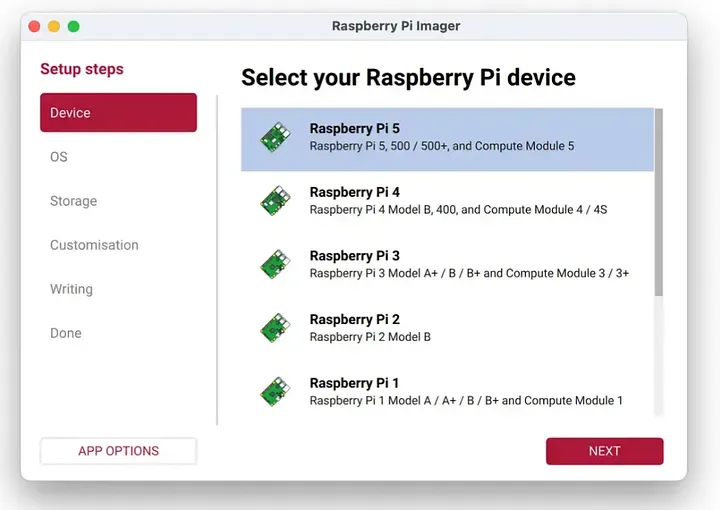The image size is (720, 510).
Task: Close the Raspberry Pi Imager window
Action: (x=34, y=27)
